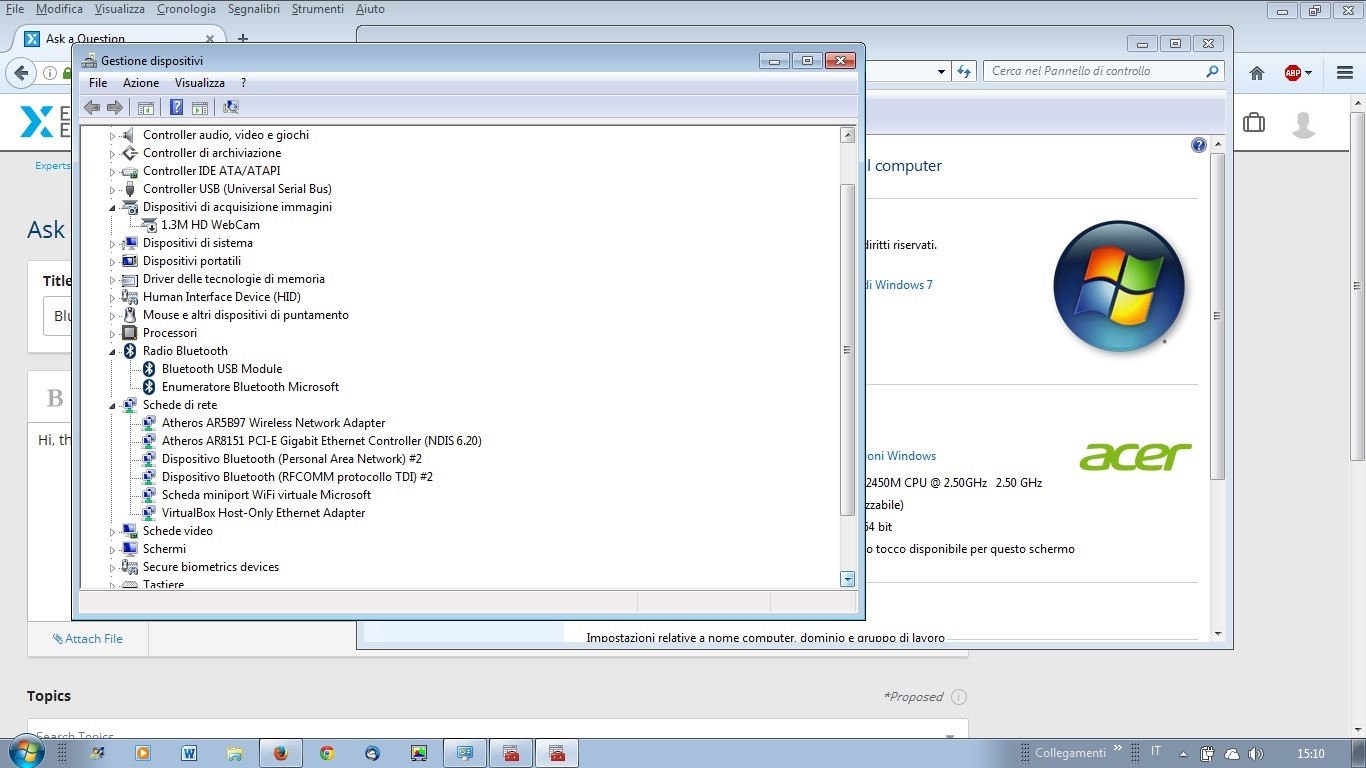Select Dispositivo Bluetooth (RFCOMM protocollo TDI) #2
1366x768 pixels.
(x=297, y=477)
